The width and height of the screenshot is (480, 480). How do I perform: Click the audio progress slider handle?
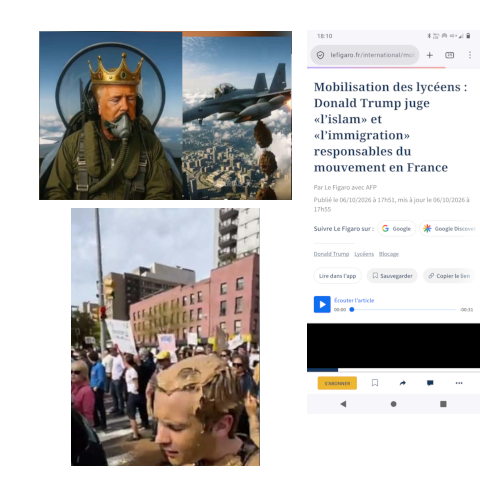(x=352, y=310)
